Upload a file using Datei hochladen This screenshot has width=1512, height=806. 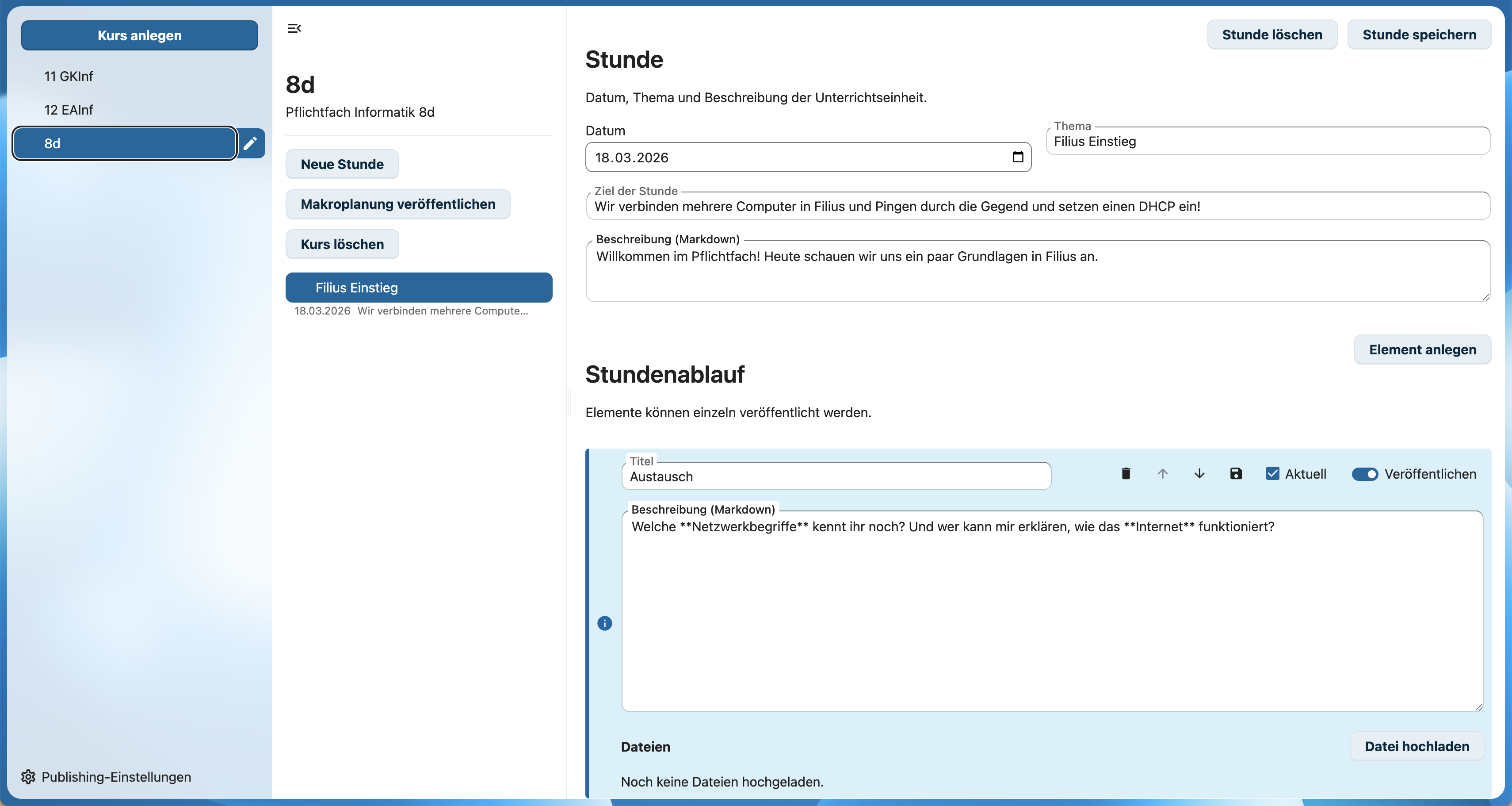click(1417, 746)
